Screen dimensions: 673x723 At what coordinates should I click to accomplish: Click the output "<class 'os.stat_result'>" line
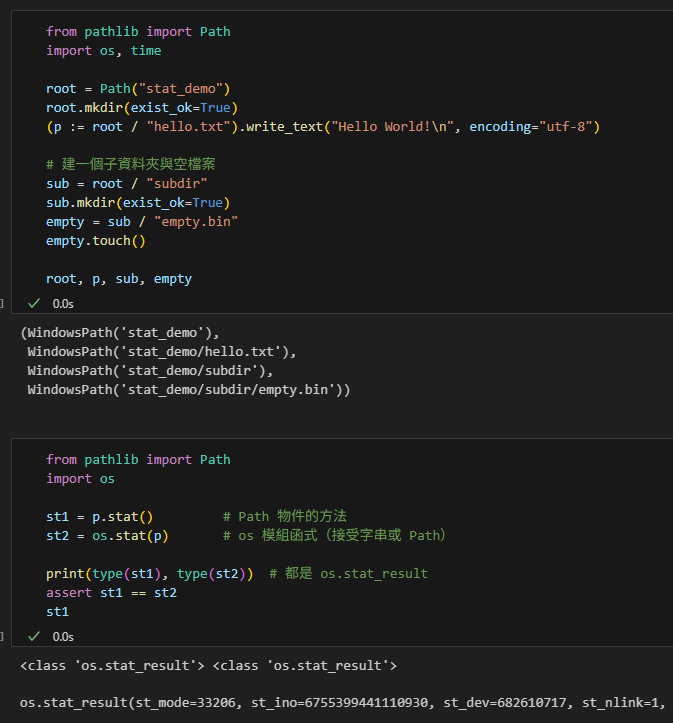[208, 666]
